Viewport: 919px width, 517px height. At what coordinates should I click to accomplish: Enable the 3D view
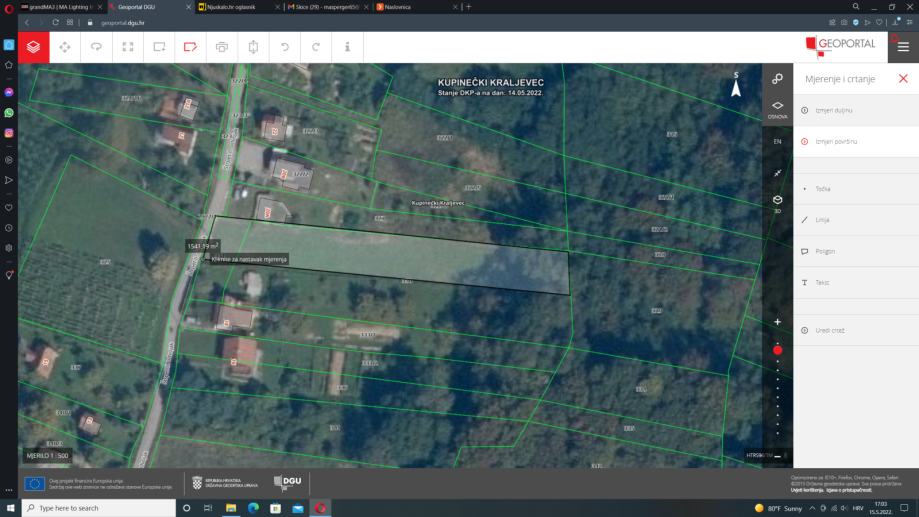click(777, 203)
